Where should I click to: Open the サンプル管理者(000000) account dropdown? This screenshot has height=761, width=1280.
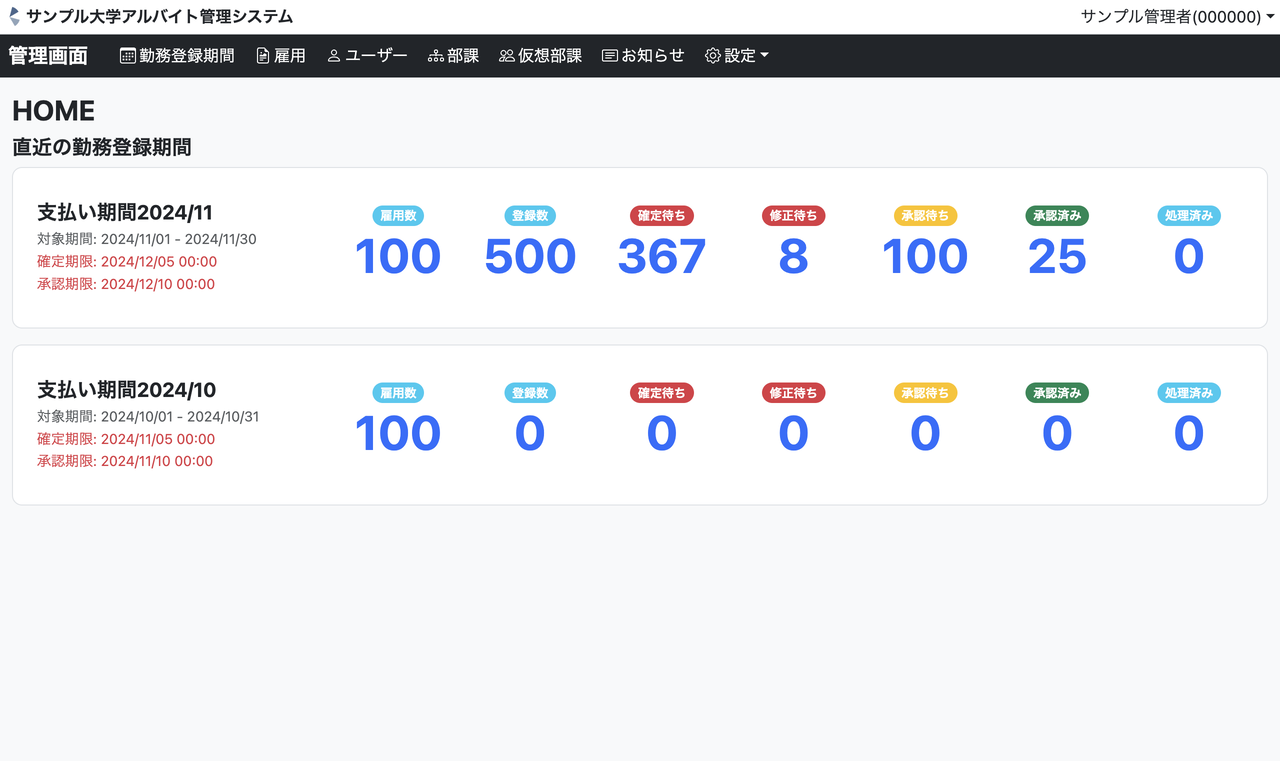click(x=1178, y=17)
